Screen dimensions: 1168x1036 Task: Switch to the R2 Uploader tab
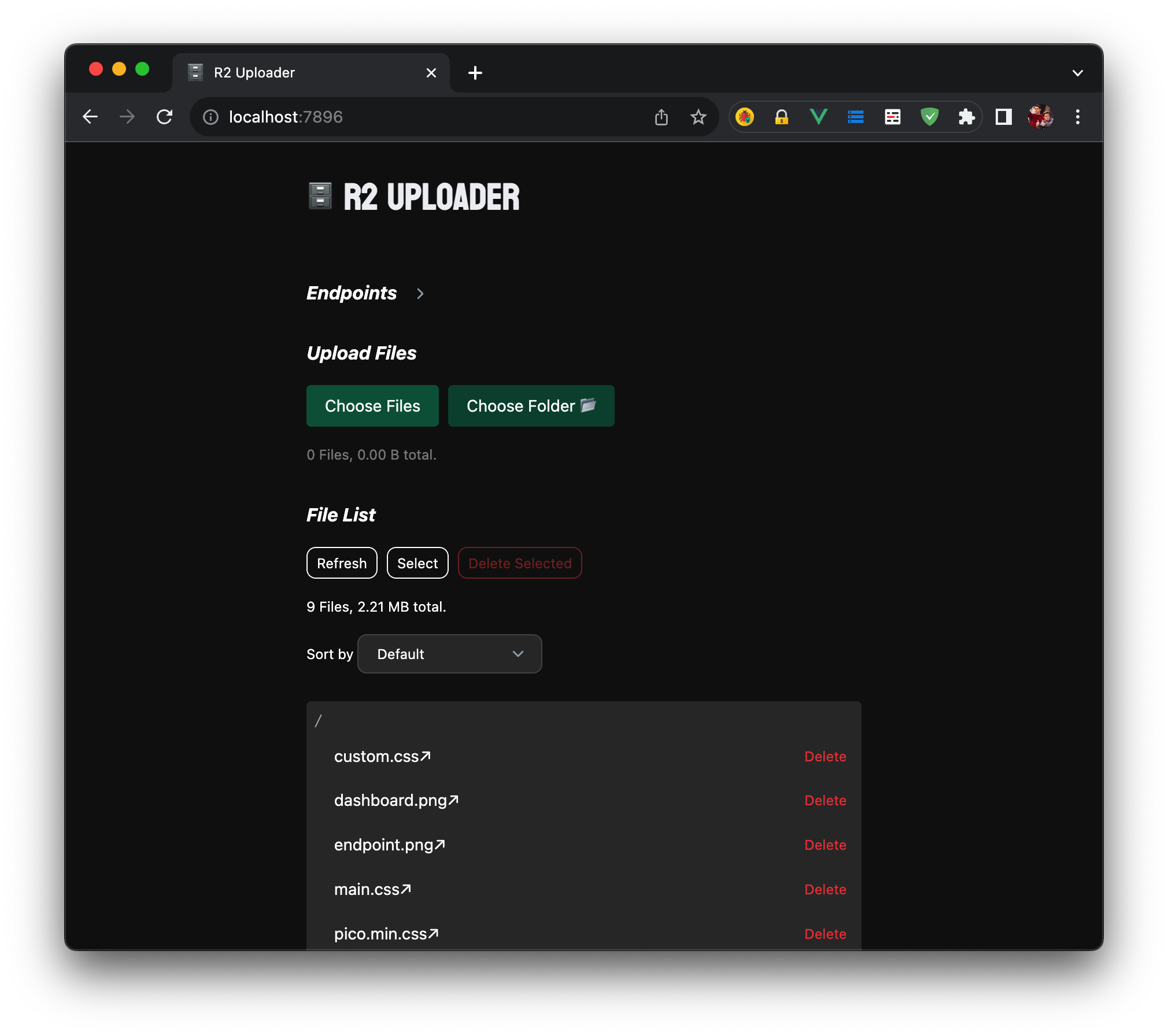[301, 73]
